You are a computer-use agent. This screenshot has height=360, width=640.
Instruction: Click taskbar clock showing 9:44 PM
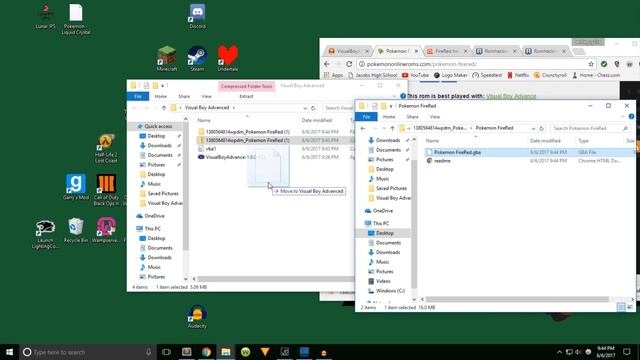click(x=606, y=352)
